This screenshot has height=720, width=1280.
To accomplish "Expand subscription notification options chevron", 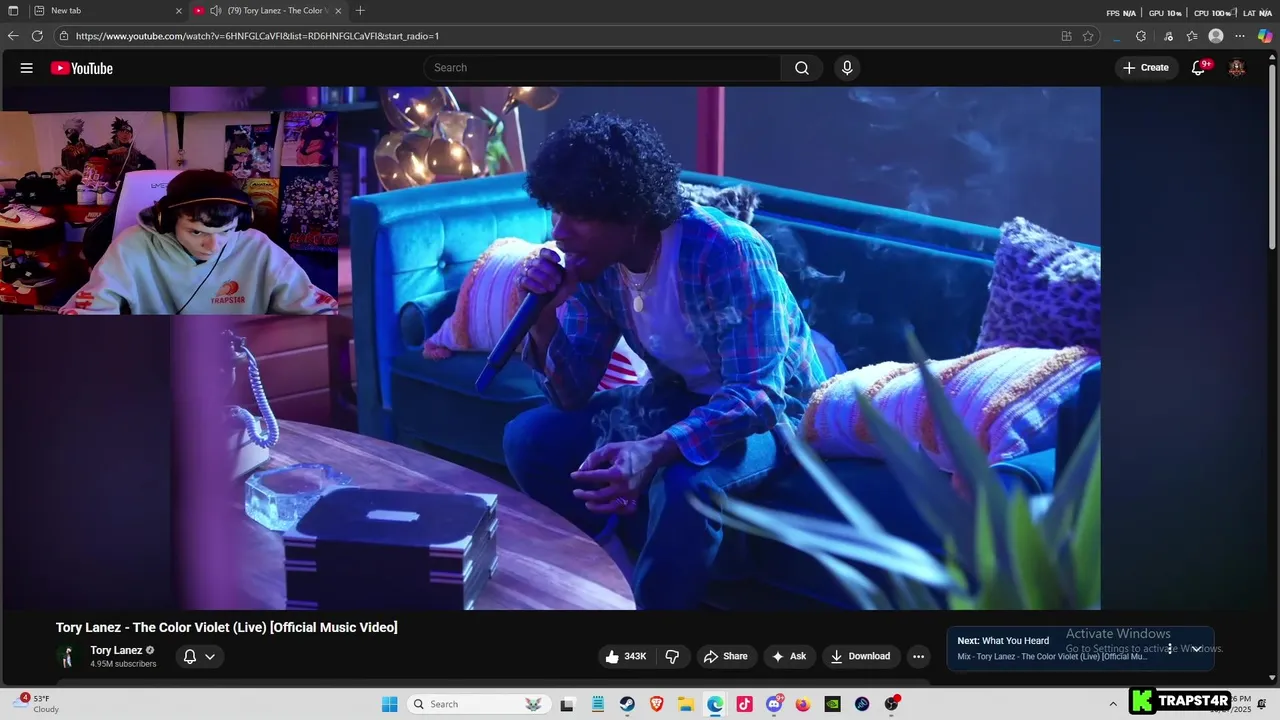I will tap(210, 657).
